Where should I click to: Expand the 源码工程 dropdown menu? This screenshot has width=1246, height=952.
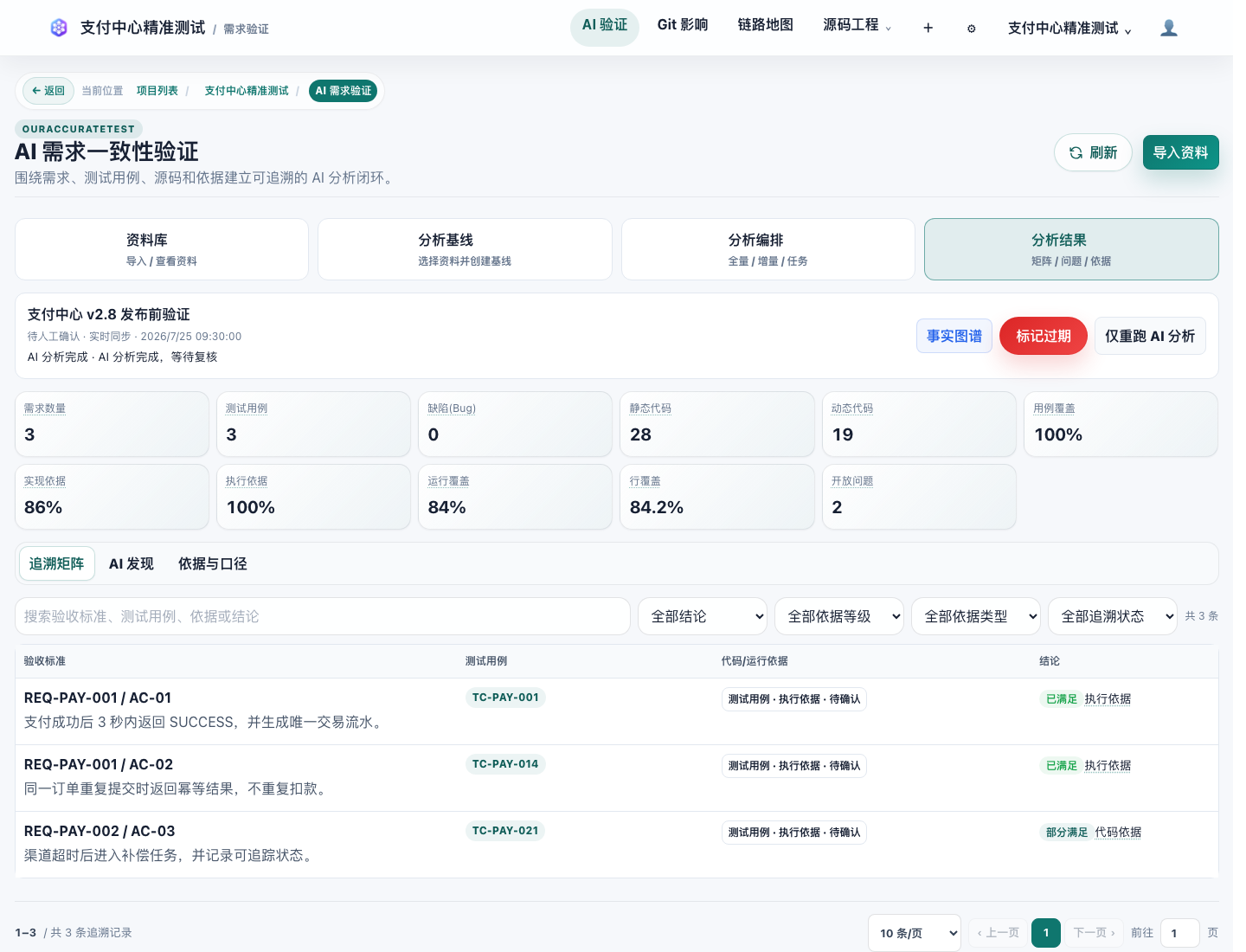(x=857, y=25)
